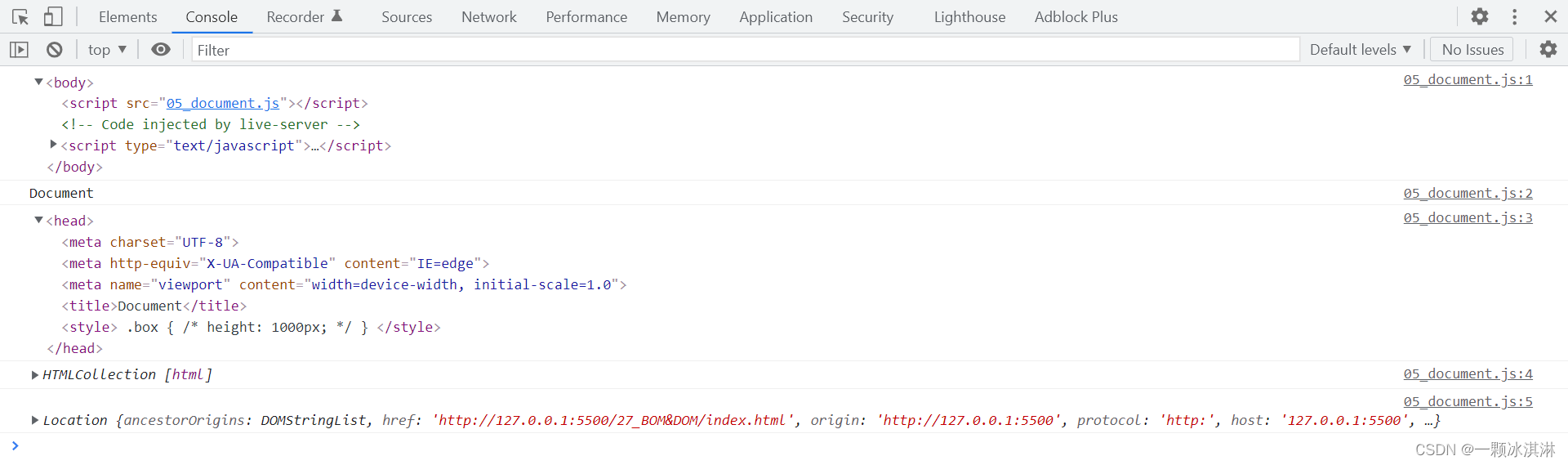Open the top JavaScript context dropdown
Viewport: 1568px width, 465px height.
coord(107,50)
